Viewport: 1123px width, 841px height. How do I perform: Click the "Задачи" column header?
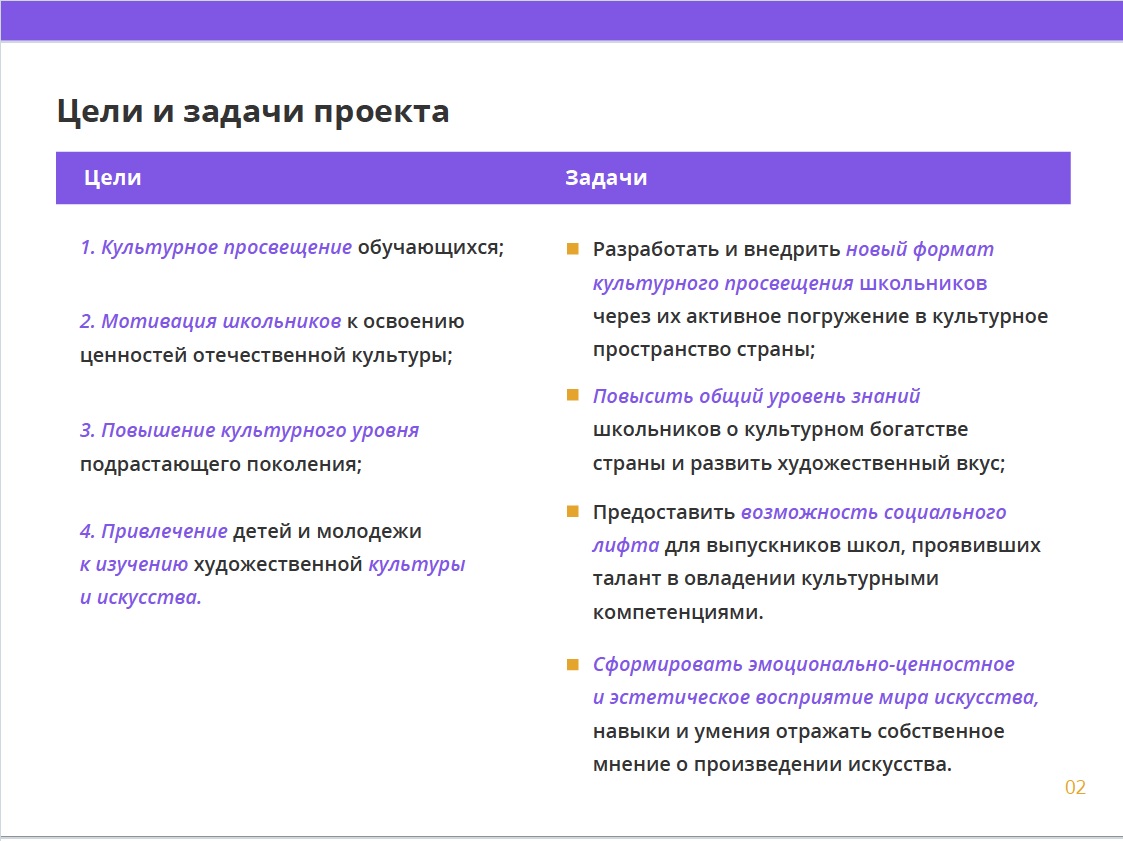point(606,178)
